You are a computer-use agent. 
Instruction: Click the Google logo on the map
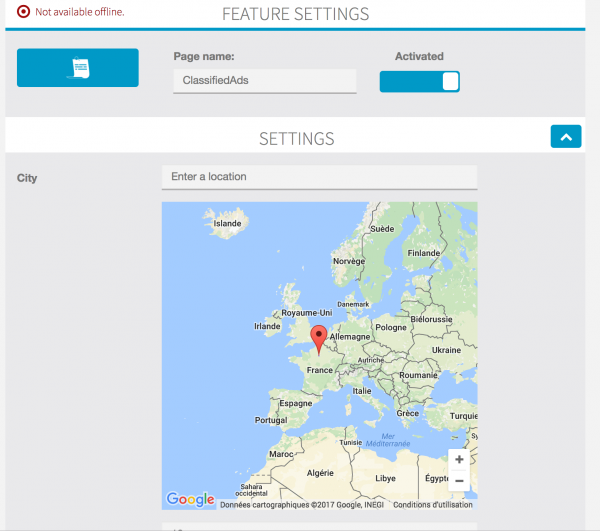pyautogui.click(x=190, y=499)
